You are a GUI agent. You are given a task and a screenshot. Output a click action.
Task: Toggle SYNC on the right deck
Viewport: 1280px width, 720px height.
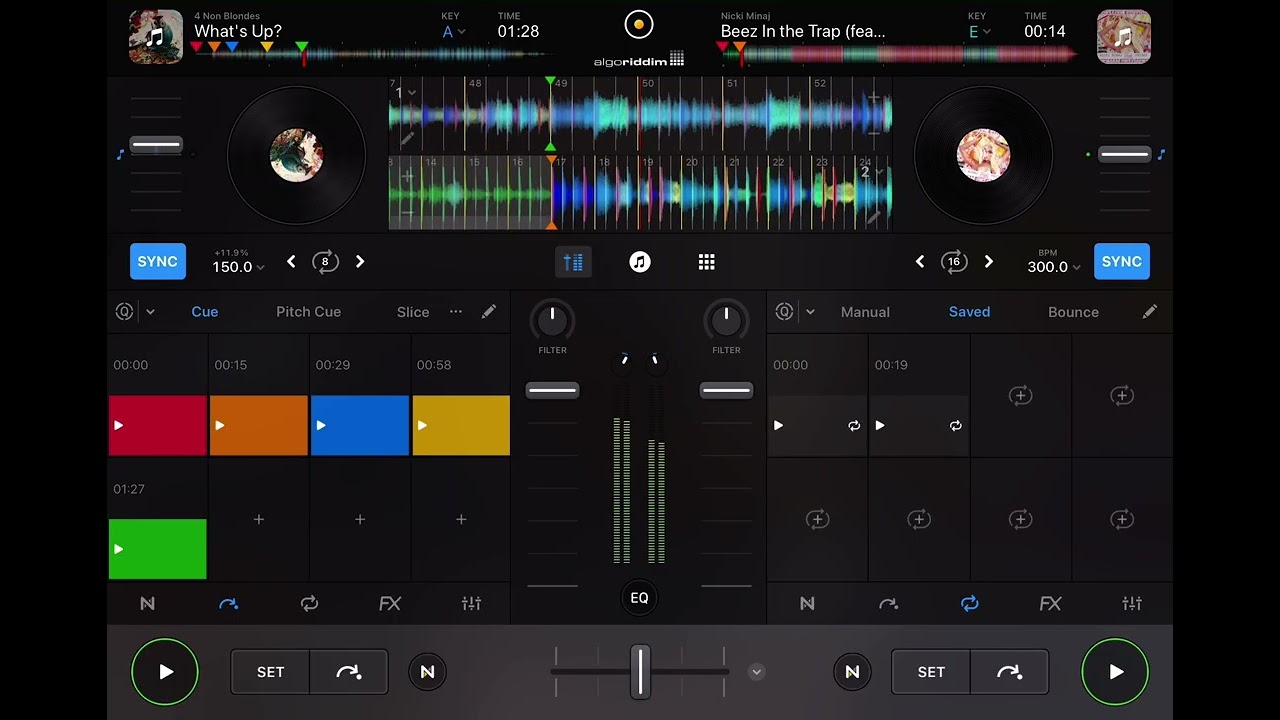point(1122,262)
